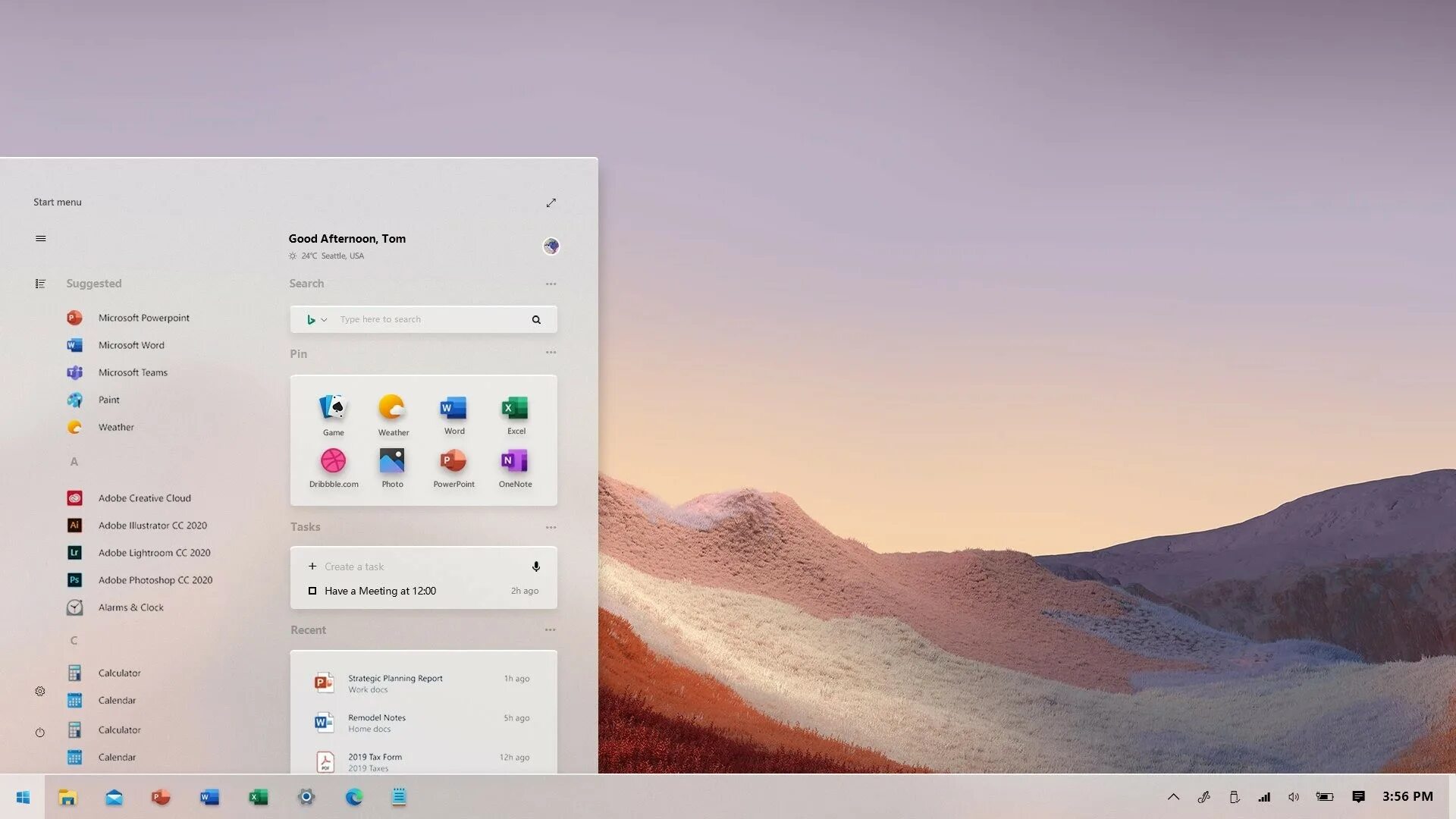The height and width of the screenshot is (819, 1456).
Task: Check off the Have a Meeting task
Action: pyautogui.click(x=312, y=591)
